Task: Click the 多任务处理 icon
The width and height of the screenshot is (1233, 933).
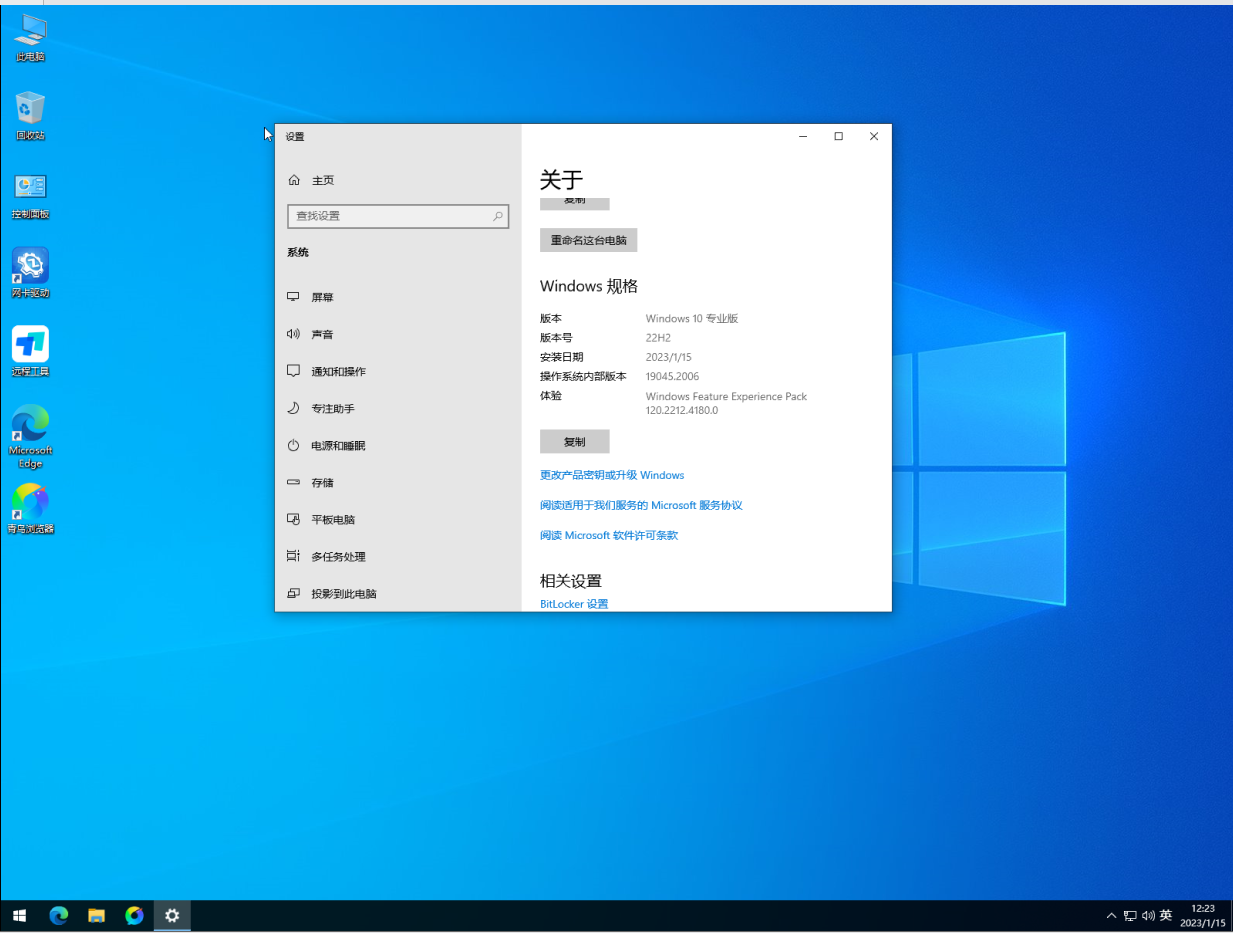Action: 293,556
